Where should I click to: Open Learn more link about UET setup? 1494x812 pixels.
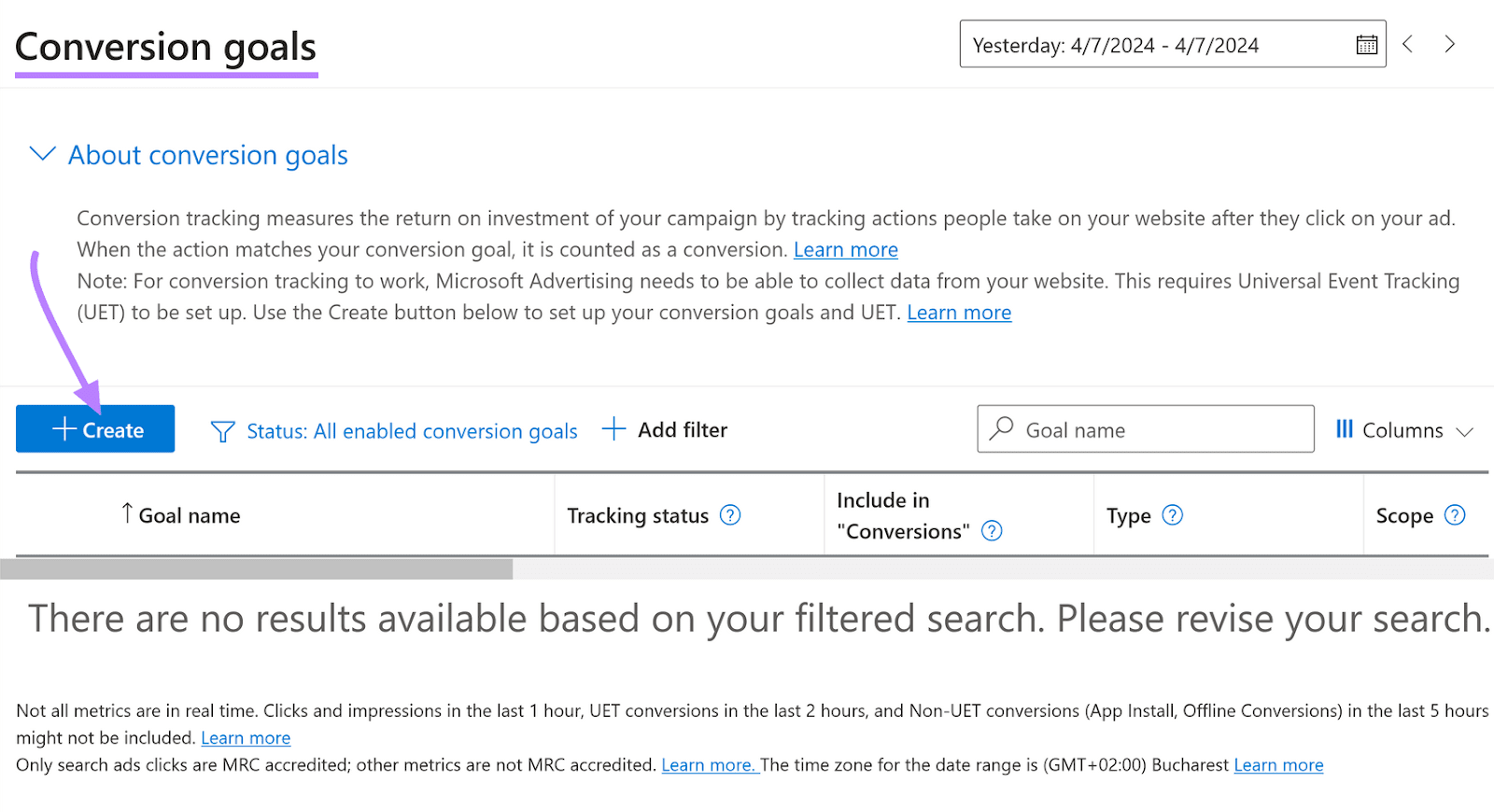click(x=959, y=313)
